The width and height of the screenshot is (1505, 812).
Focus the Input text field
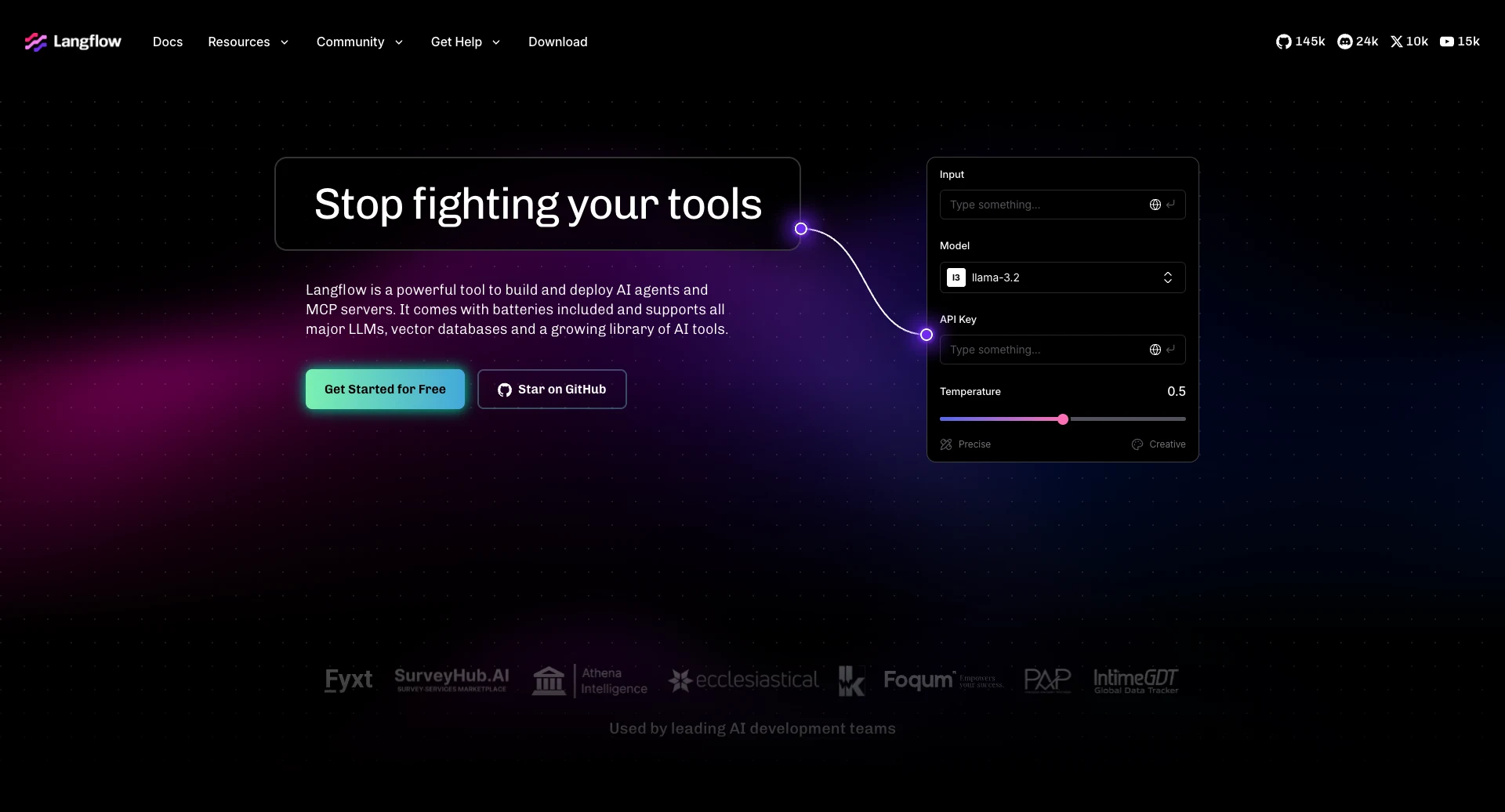tap(1062, 205)
